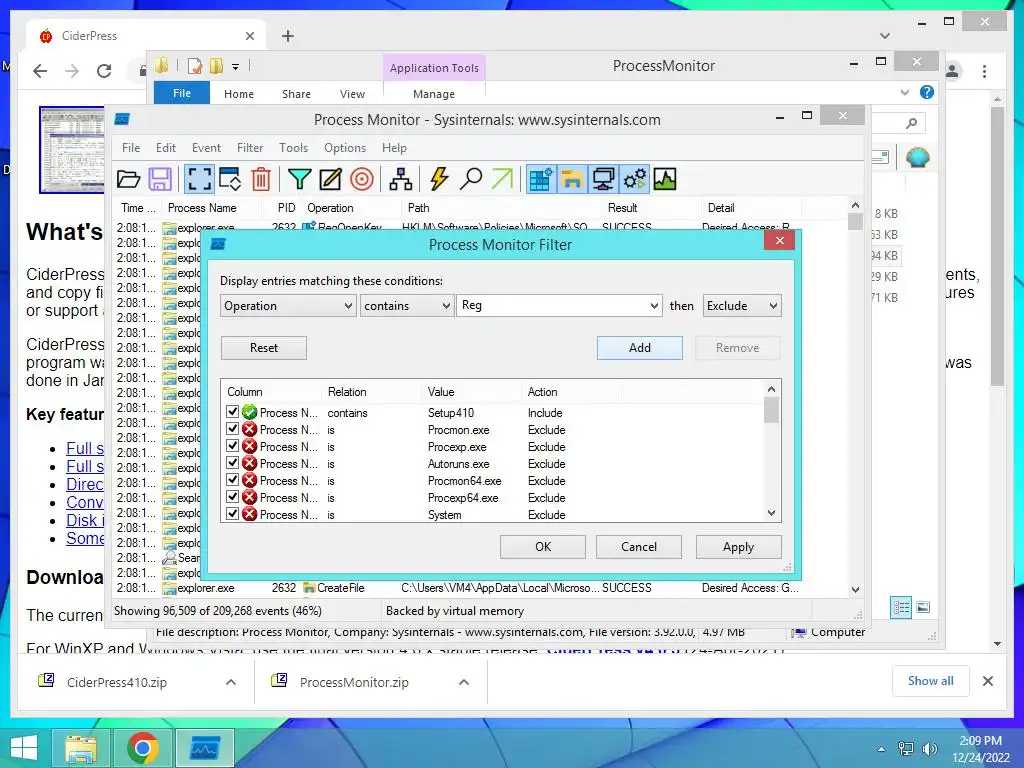Click the Open file toolbar icon
The width and height of the screenshot is (1024, 768).
point(129,179)
